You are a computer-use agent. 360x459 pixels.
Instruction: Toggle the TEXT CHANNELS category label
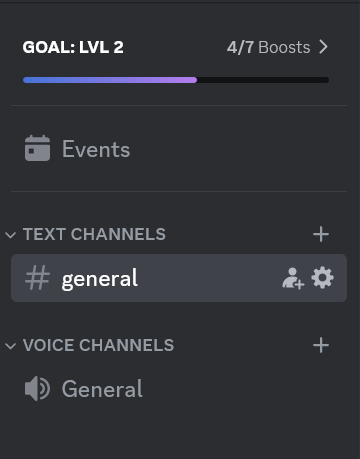point(94,234)
